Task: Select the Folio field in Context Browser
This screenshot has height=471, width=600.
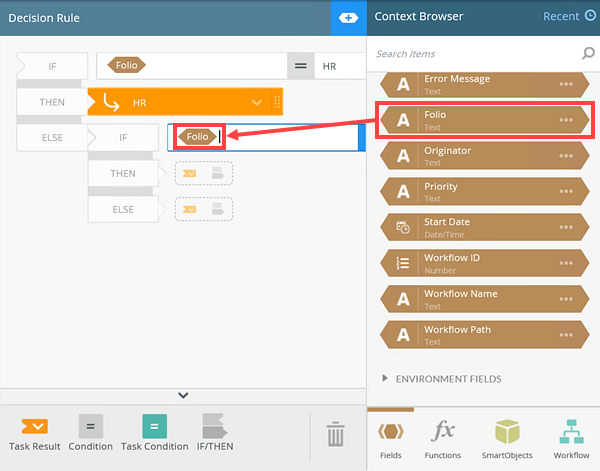Action: [x=484, y=120]
